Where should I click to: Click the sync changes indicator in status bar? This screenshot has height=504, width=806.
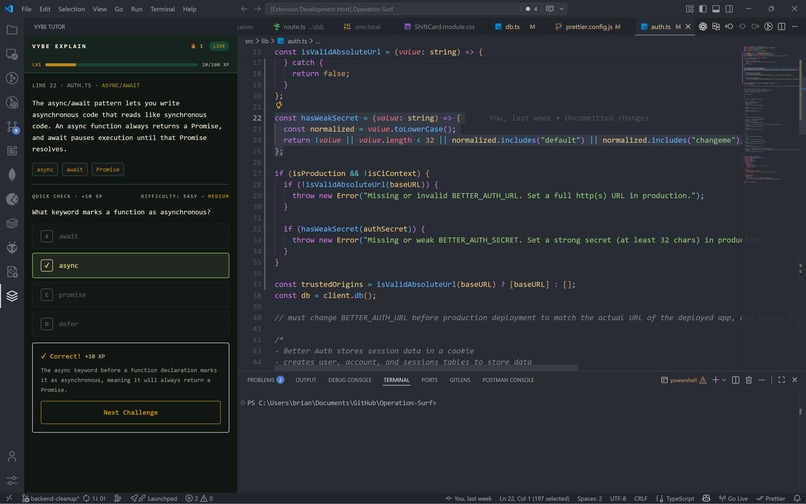click(x=94, y=498)
